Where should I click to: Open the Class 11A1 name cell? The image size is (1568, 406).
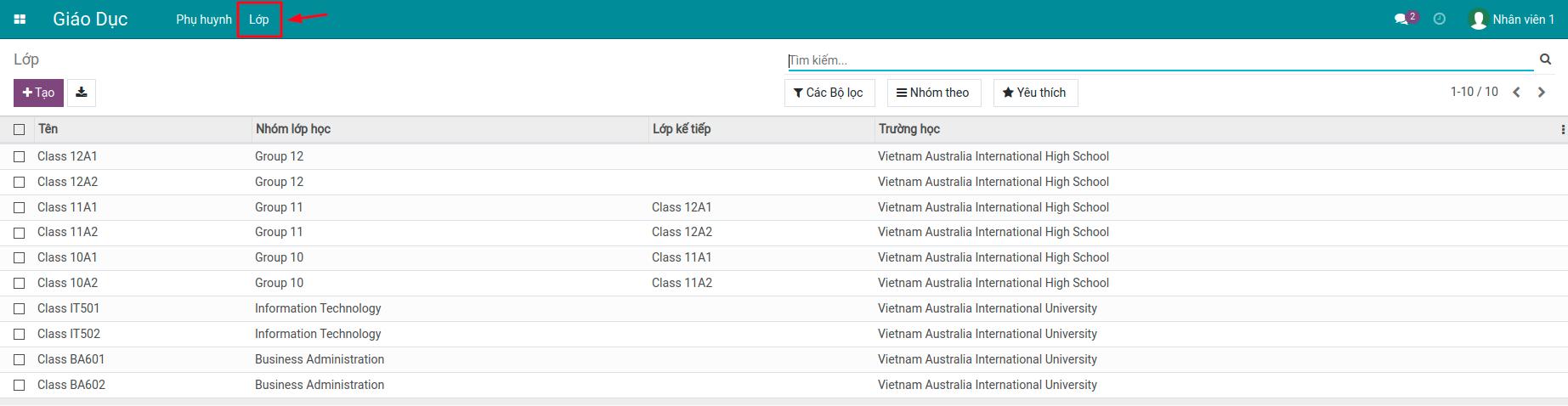pos(67,207)
